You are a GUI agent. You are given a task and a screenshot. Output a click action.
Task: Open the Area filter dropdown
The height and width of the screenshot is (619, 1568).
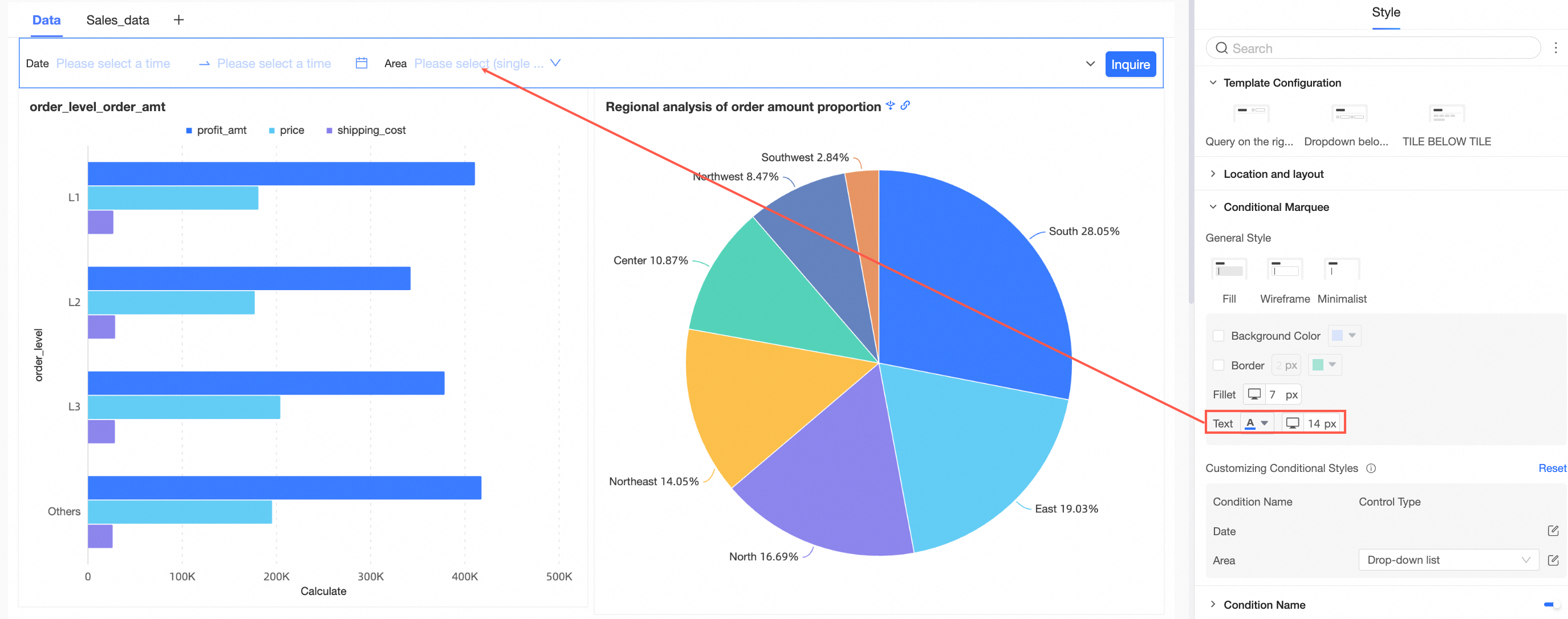point(486,63)
